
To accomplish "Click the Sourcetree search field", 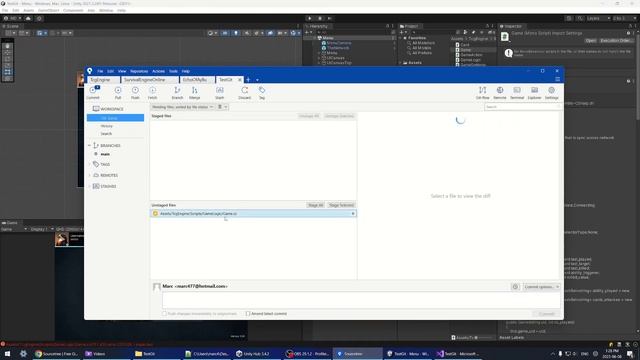I will 522,107.
